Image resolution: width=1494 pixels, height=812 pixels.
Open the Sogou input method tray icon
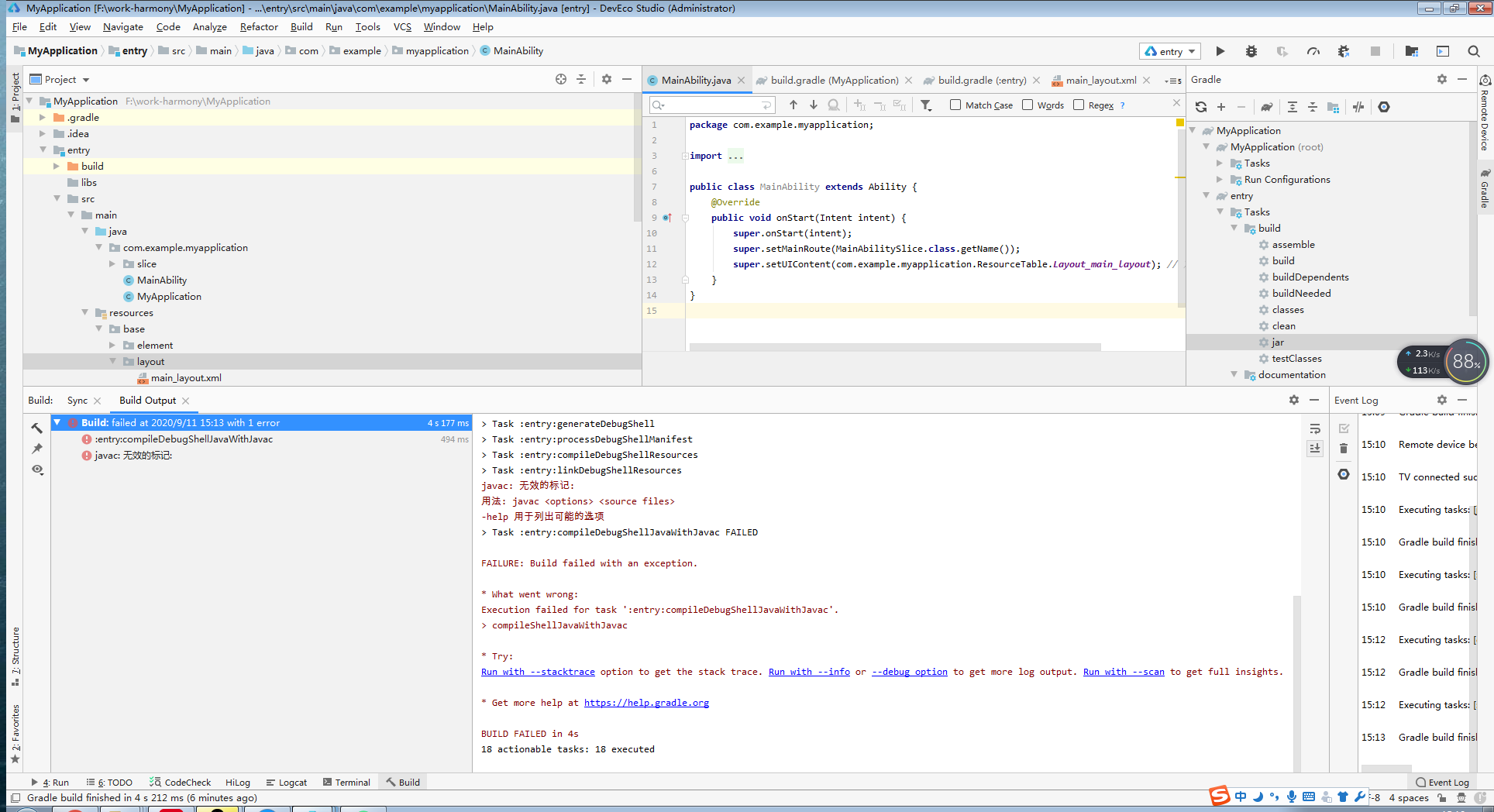click(x=1220, y=796)
